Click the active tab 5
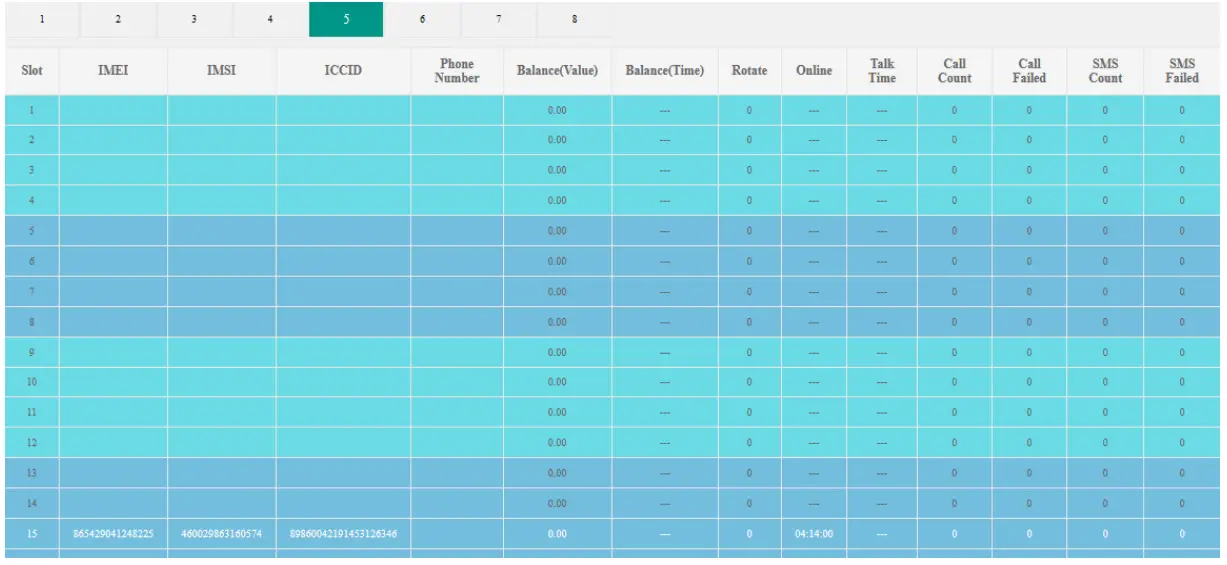Viewport: 1227px width, 565px height. click(346, 19)
